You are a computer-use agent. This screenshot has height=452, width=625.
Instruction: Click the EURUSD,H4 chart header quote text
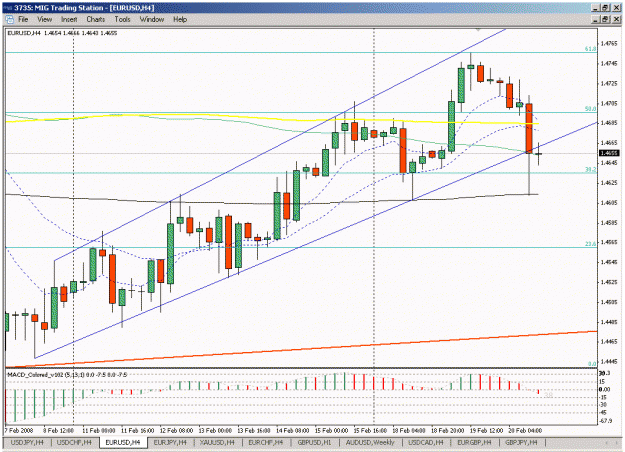[62, 33]
